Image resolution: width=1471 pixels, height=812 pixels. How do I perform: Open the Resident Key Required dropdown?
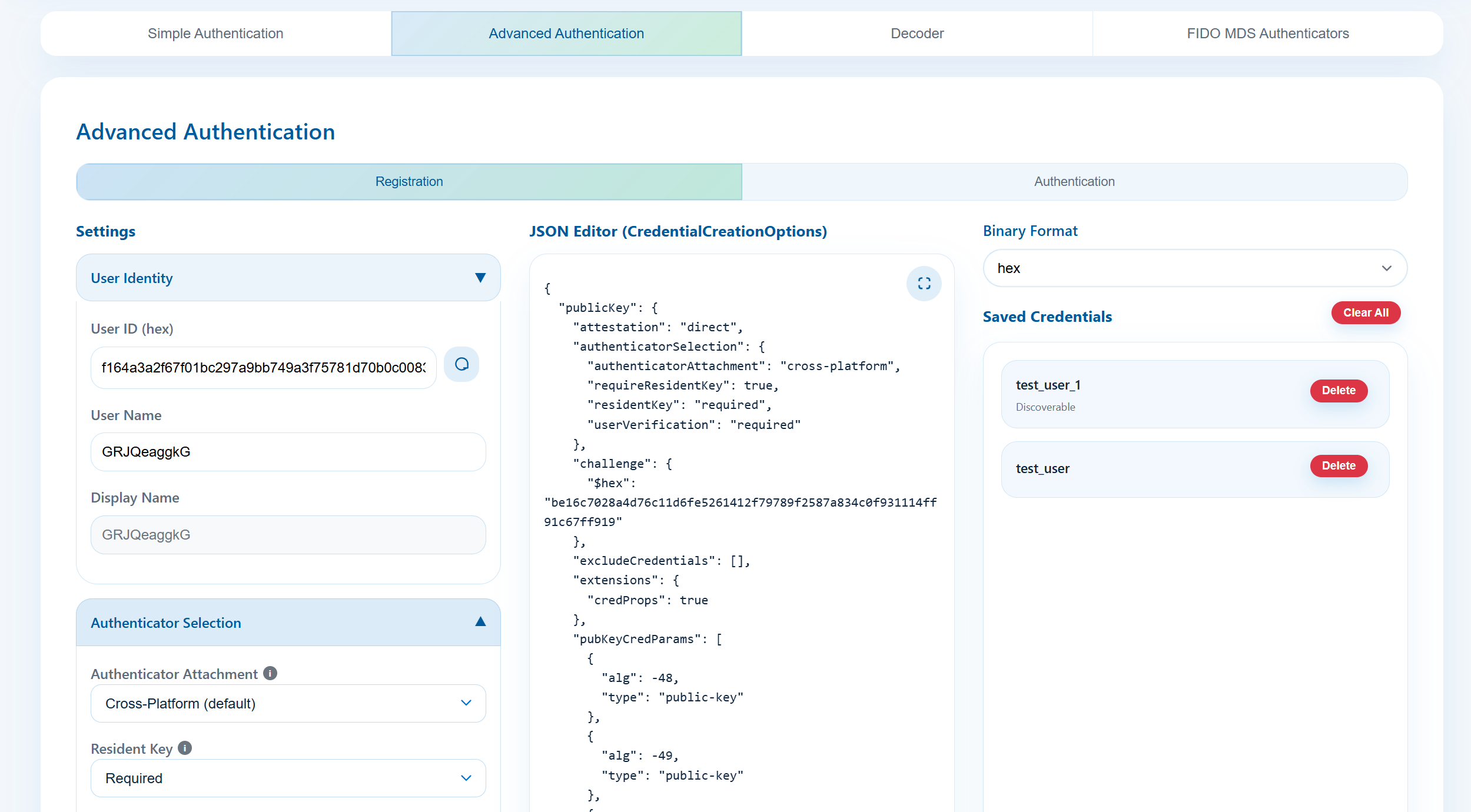click(x=288, y=778)
